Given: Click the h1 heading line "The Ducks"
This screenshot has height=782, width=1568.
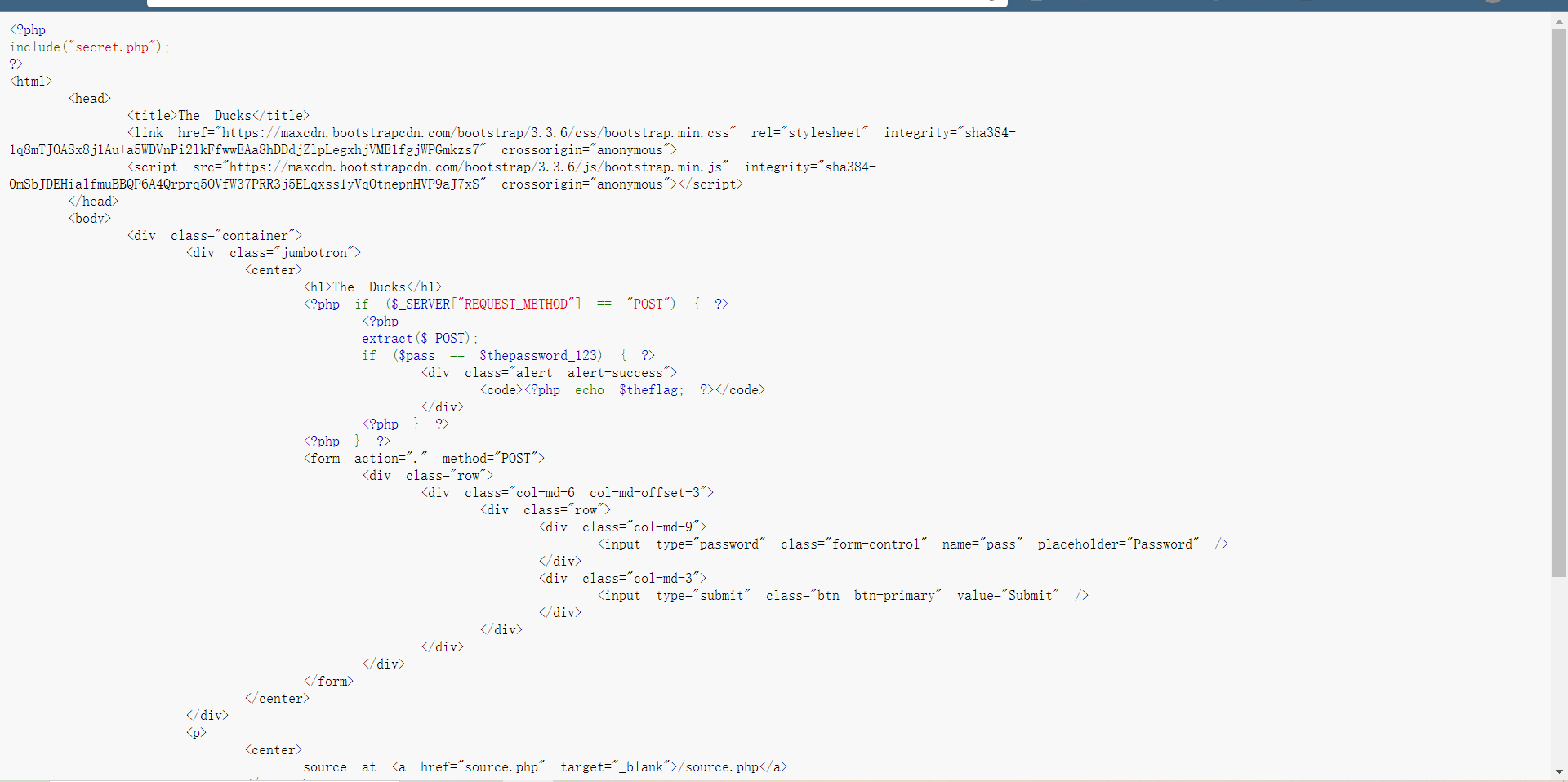Looking at the screenshot, I should coord(372,287).
